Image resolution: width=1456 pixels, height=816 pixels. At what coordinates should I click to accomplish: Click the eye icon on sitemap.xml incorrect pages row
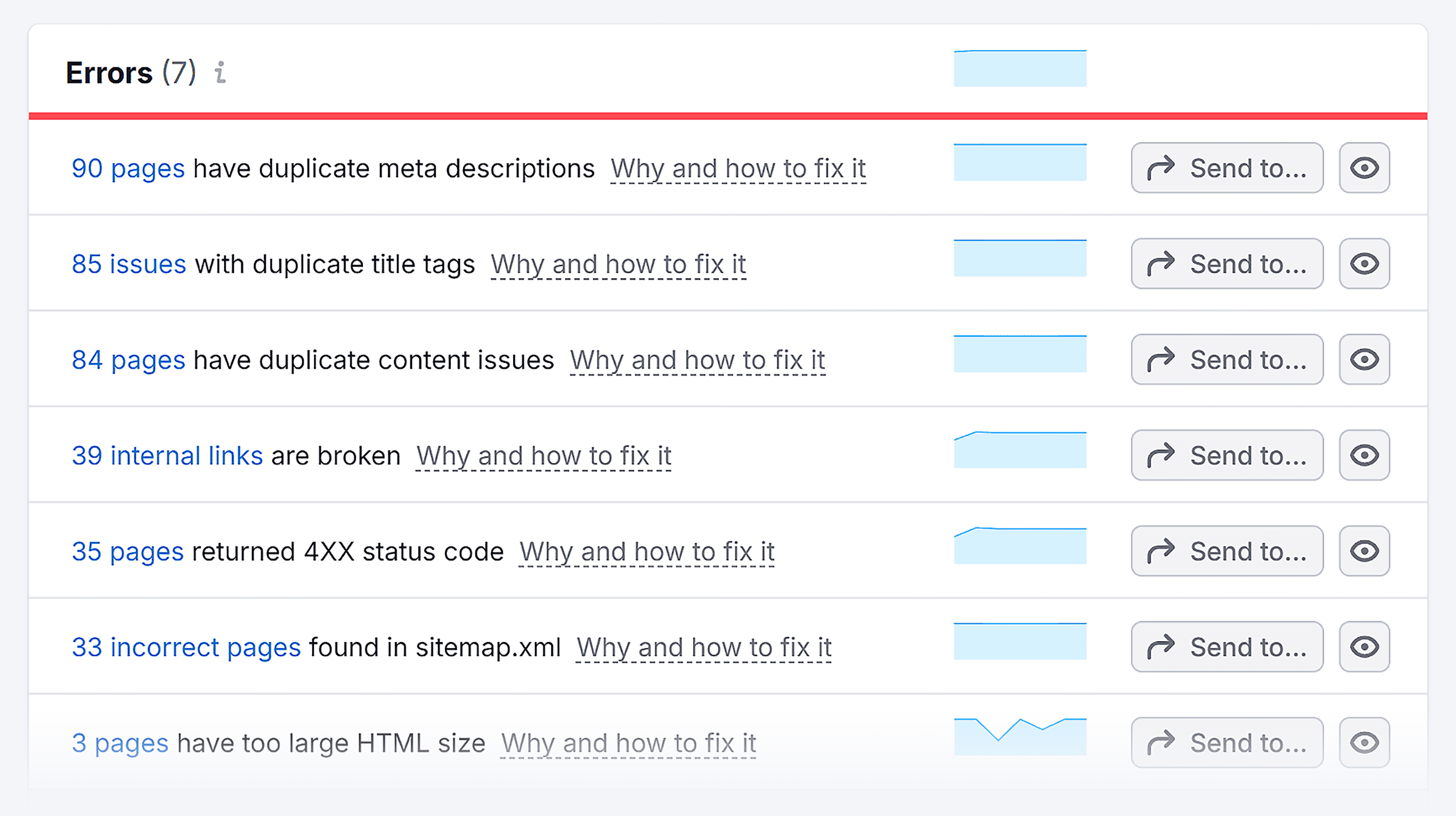coord(1365,647)
